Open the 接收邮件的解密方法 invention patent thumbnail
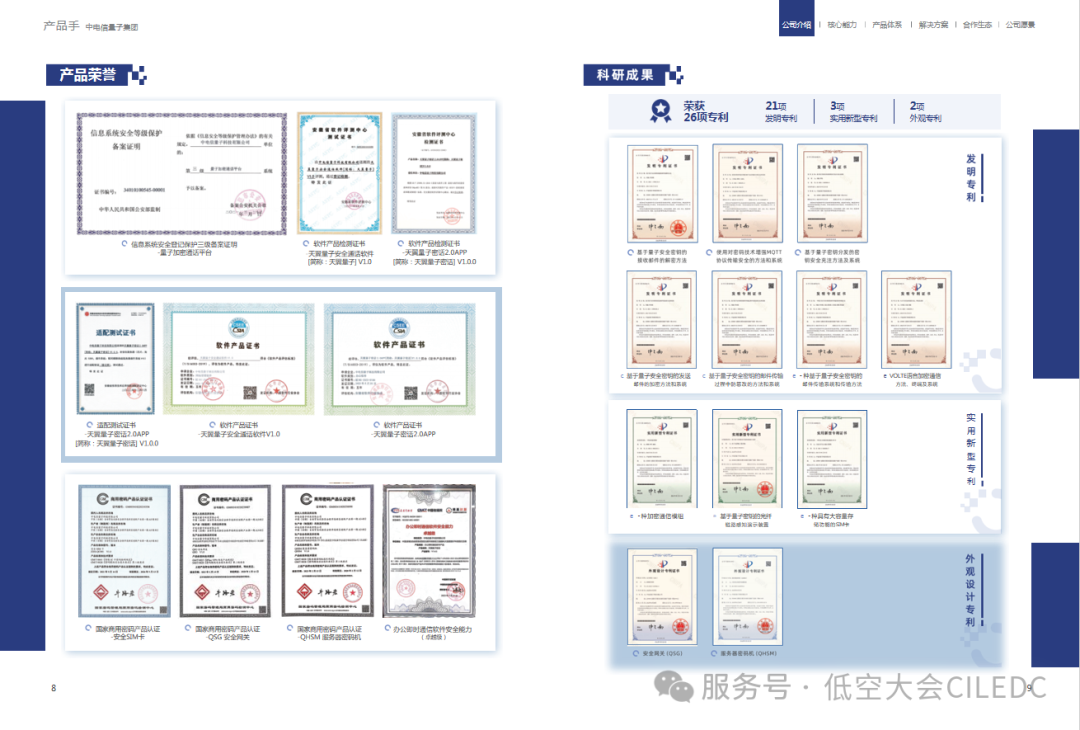 [x=662, y=194]
